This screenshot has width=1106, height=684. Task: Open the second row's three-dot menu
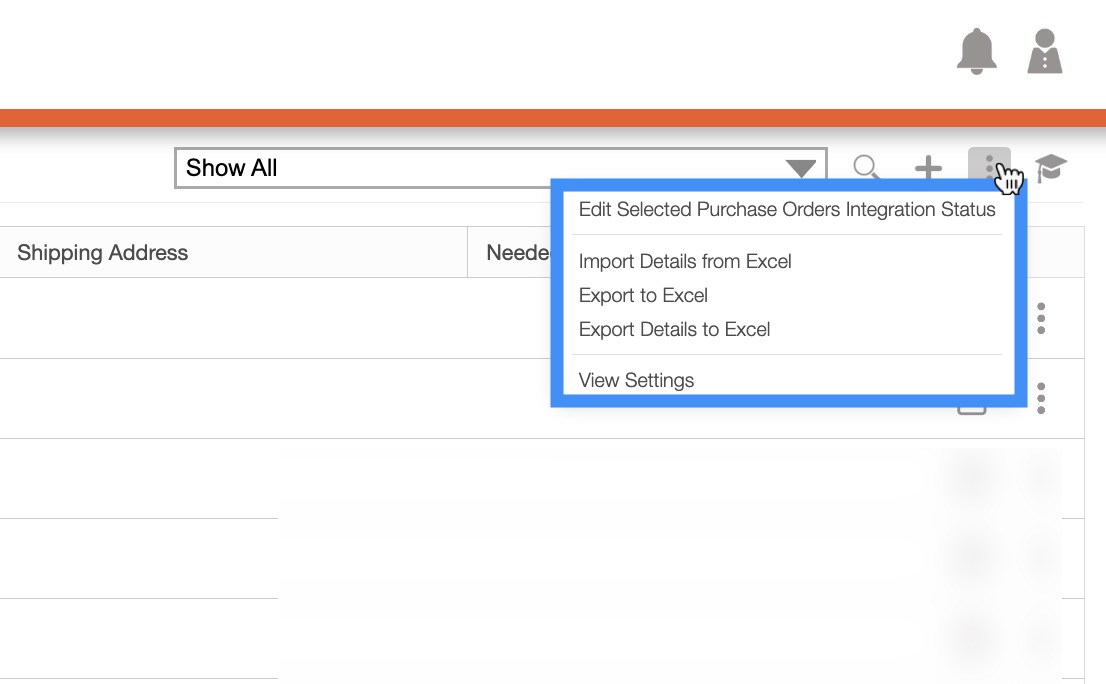(1041, 398)
